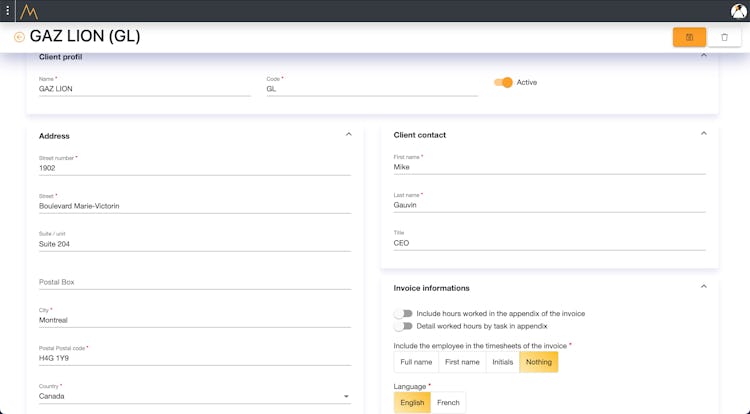Select Initials employee option
This screenshot has width=750, height=414.
coord(502,362)
